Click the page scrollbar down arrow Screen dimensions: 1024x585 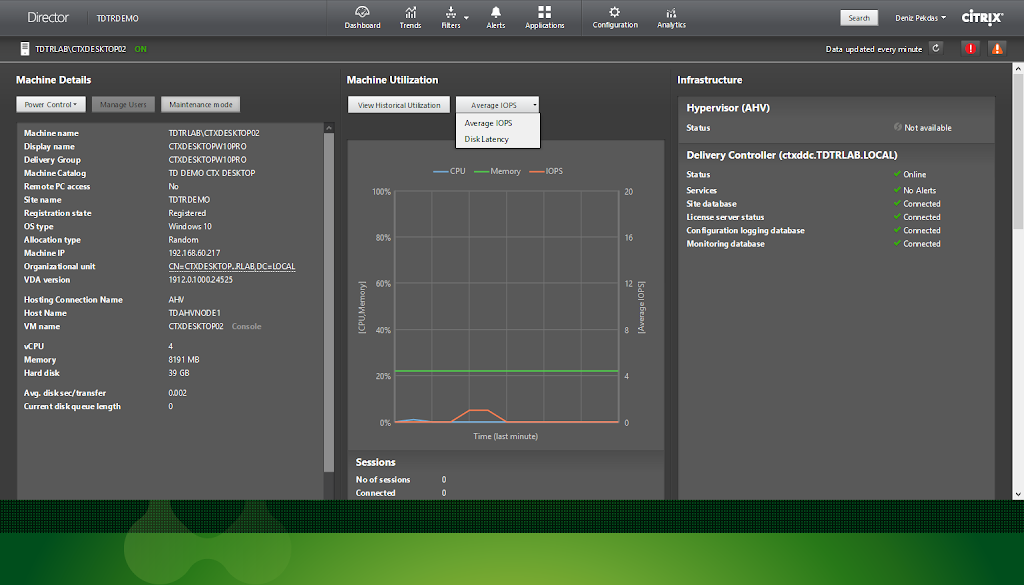tap(1018, 494)
